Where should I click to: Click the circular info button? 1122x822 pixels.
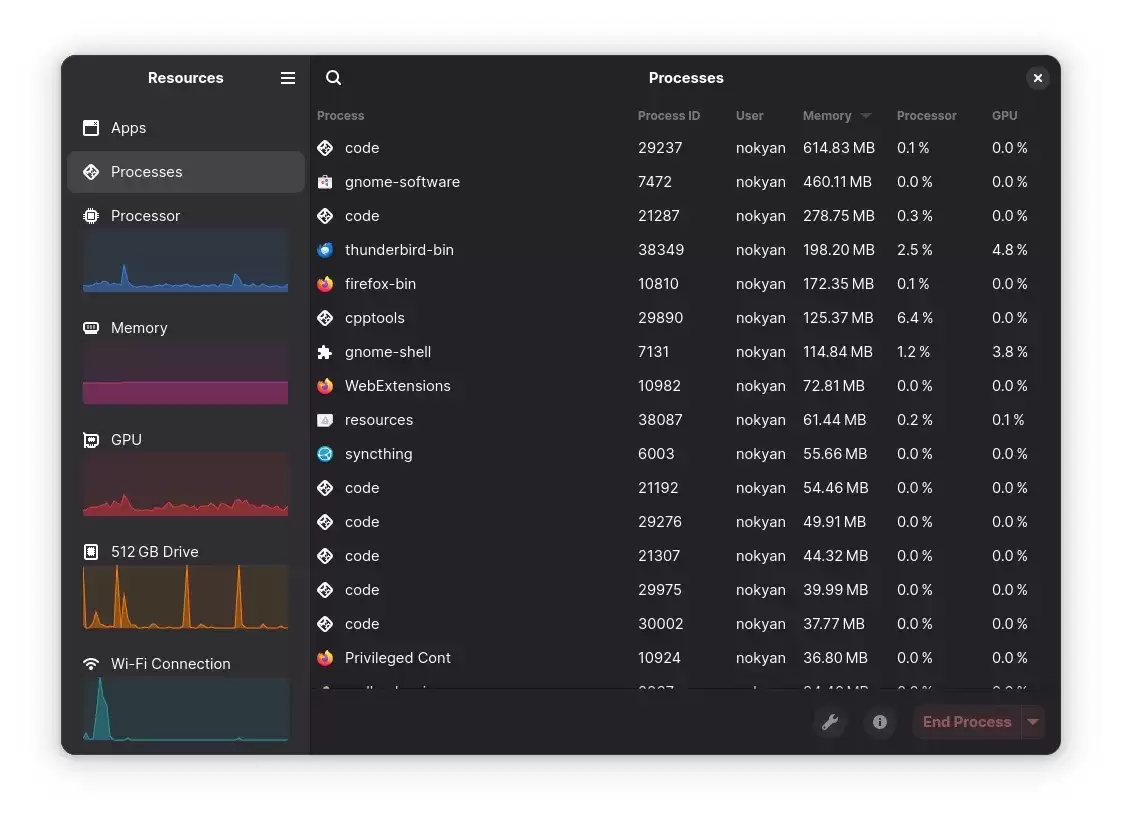[879, 722]
